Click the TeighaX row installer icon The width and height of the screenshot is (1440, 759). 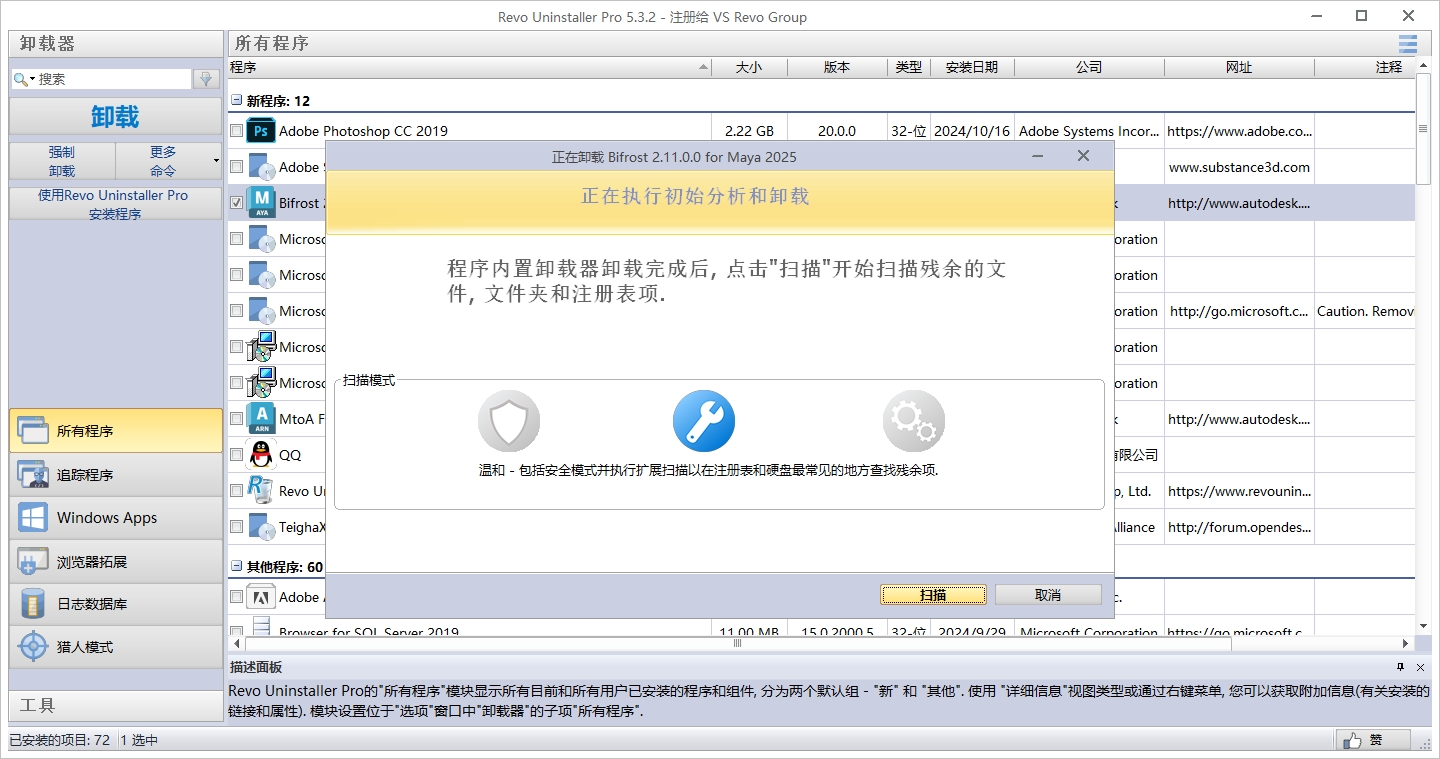click(x=261, y=527)
